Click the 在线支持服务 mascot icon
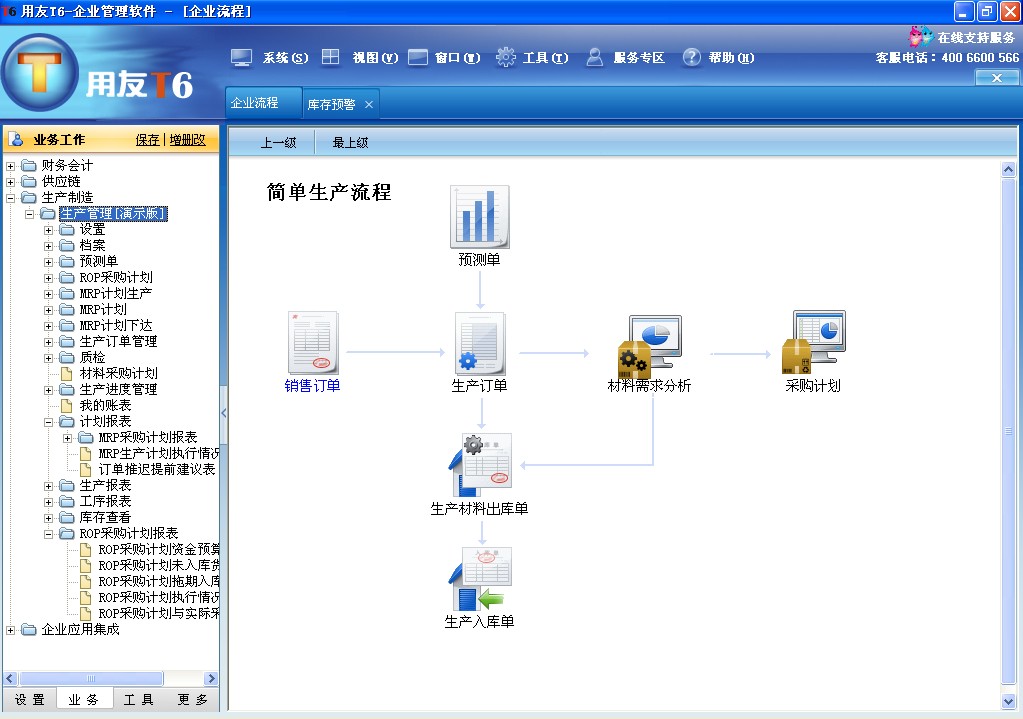 (x=921, y=37)
